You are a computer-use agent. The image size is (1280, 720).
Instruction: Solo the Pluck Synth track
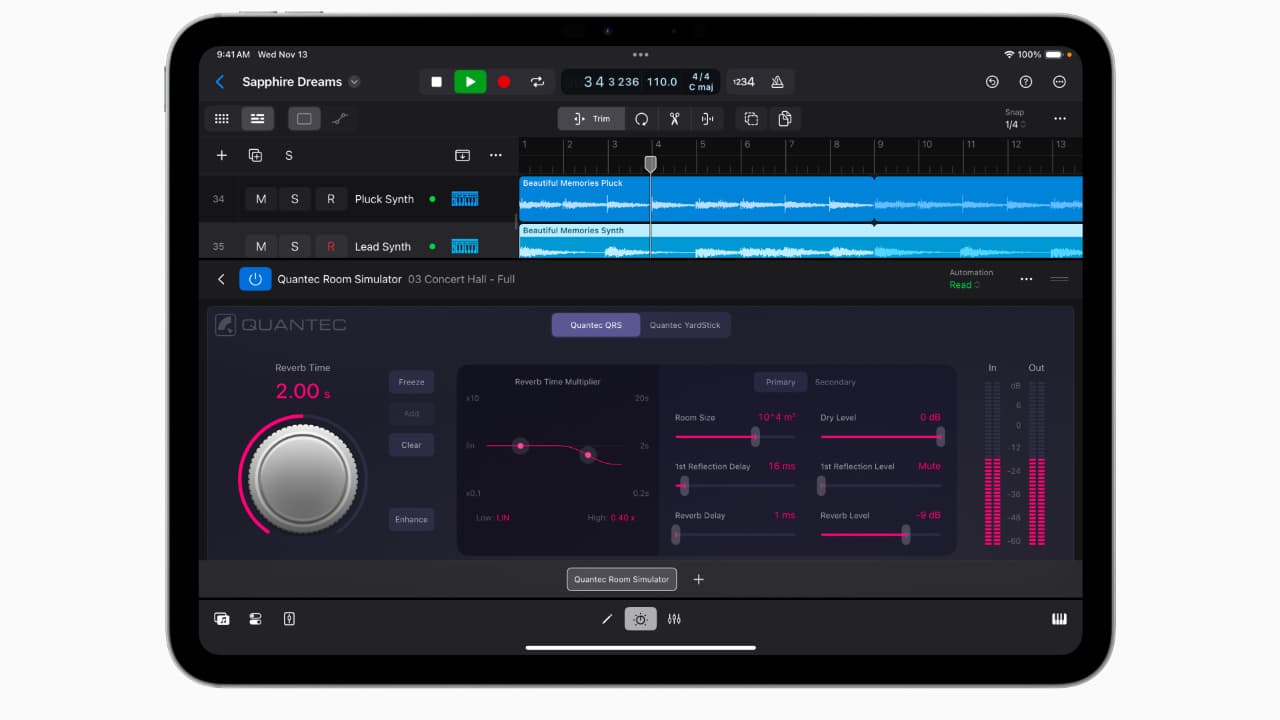point(294,199)
